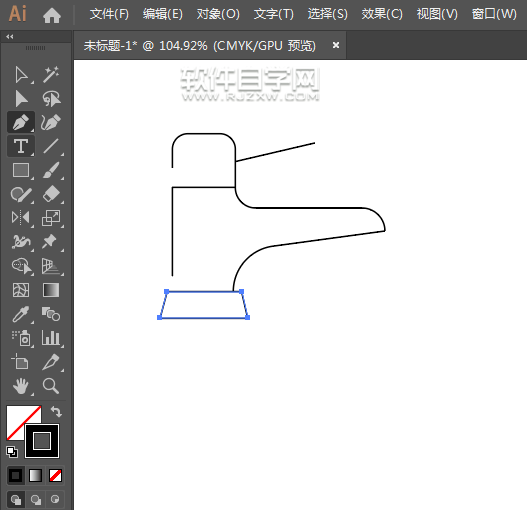Select the Direct Selection arrow tool

click(x=21, y=74)
